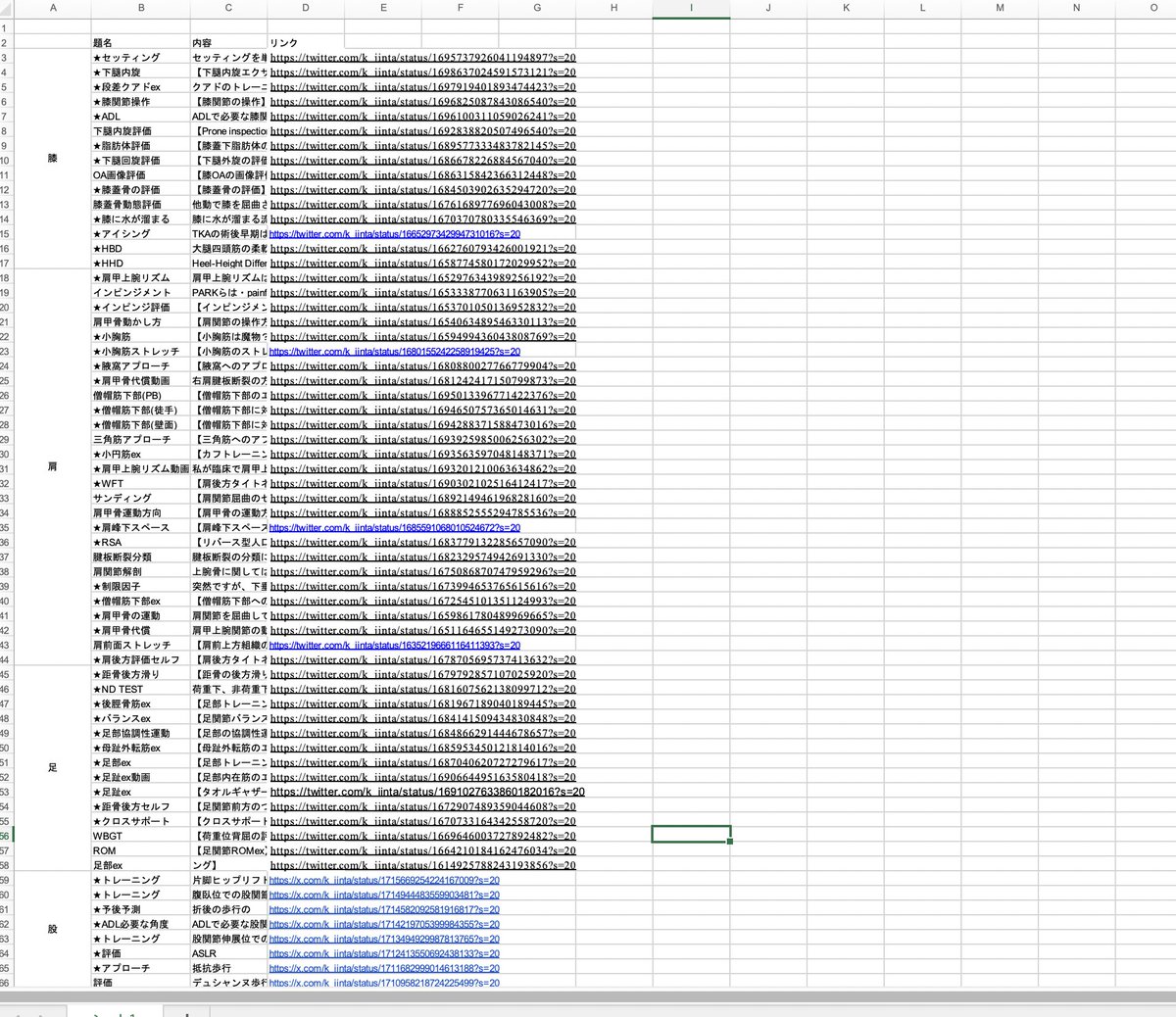Select the merged 股 category cell
1176x1017 pixels.
pyautogui.click(x=53, y=929)
